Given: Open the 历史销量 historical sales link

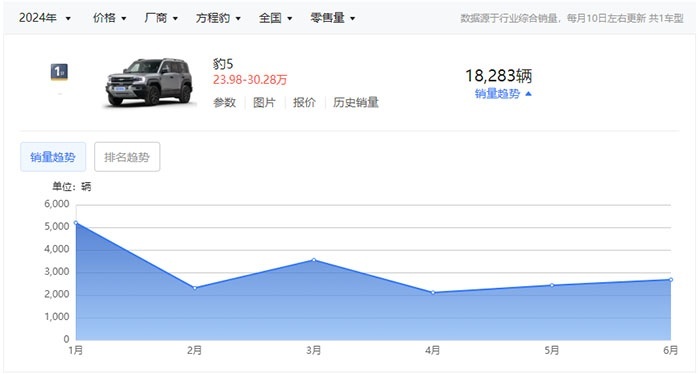Looking at the screenshot, I should (x=355, y=102).
